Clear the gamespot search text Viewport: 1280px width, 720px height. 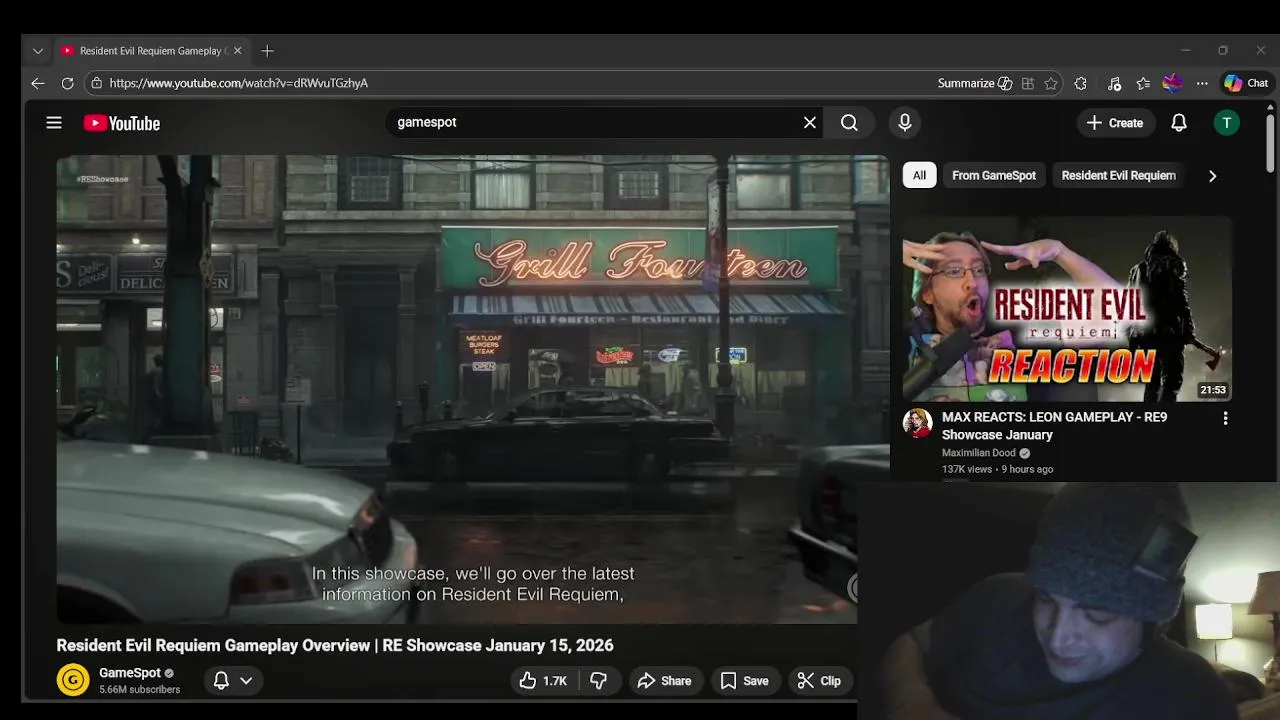click(x=809, y=122)
